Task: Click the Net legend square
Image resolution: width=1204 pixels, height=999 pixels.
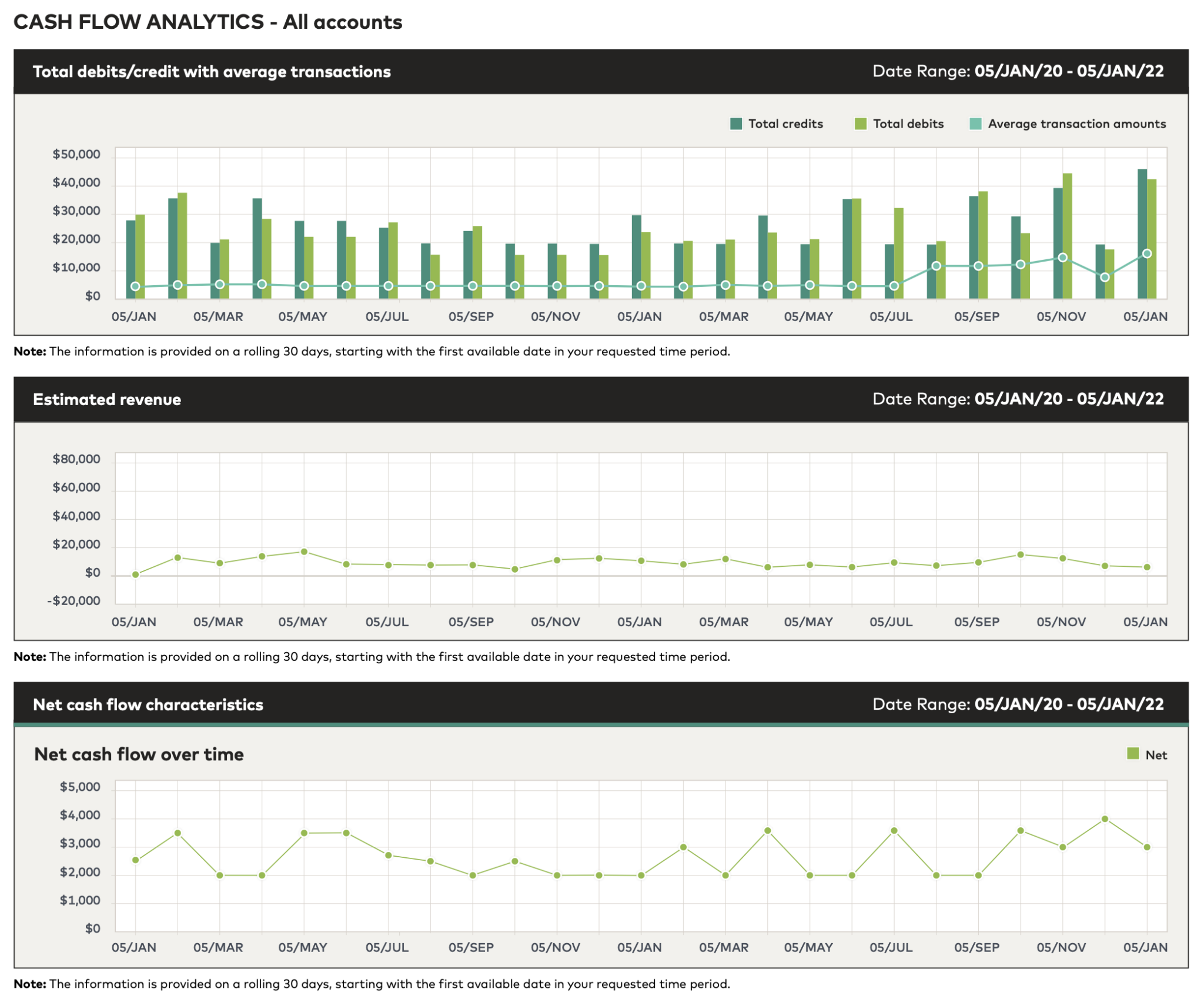Action: 1133,754
